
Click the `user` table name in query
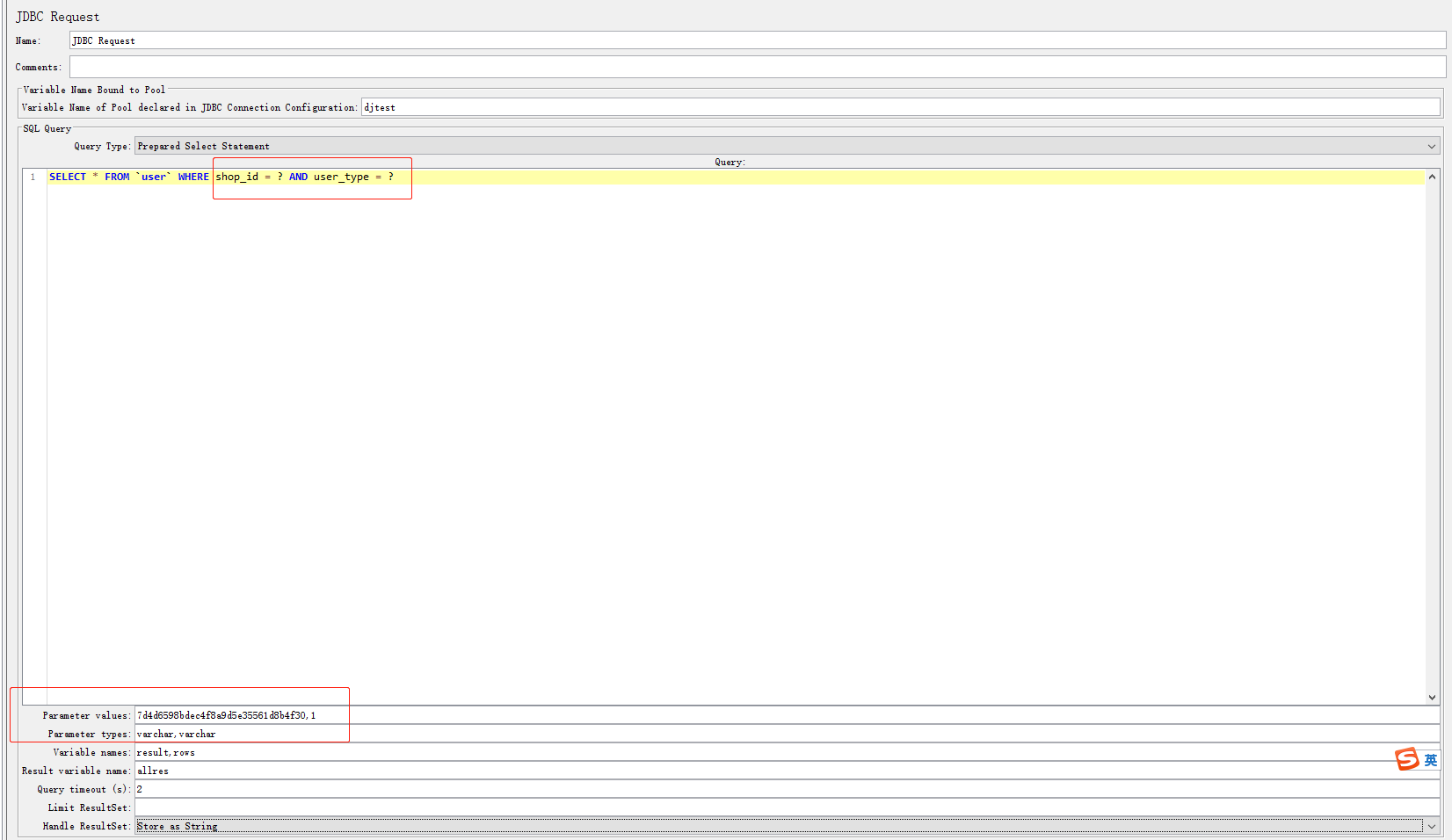click(x=154, y=177)
